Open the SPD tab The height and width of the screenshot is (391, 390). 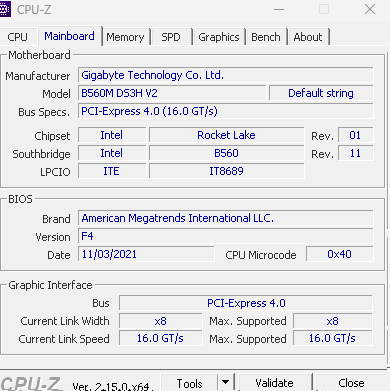171,37
